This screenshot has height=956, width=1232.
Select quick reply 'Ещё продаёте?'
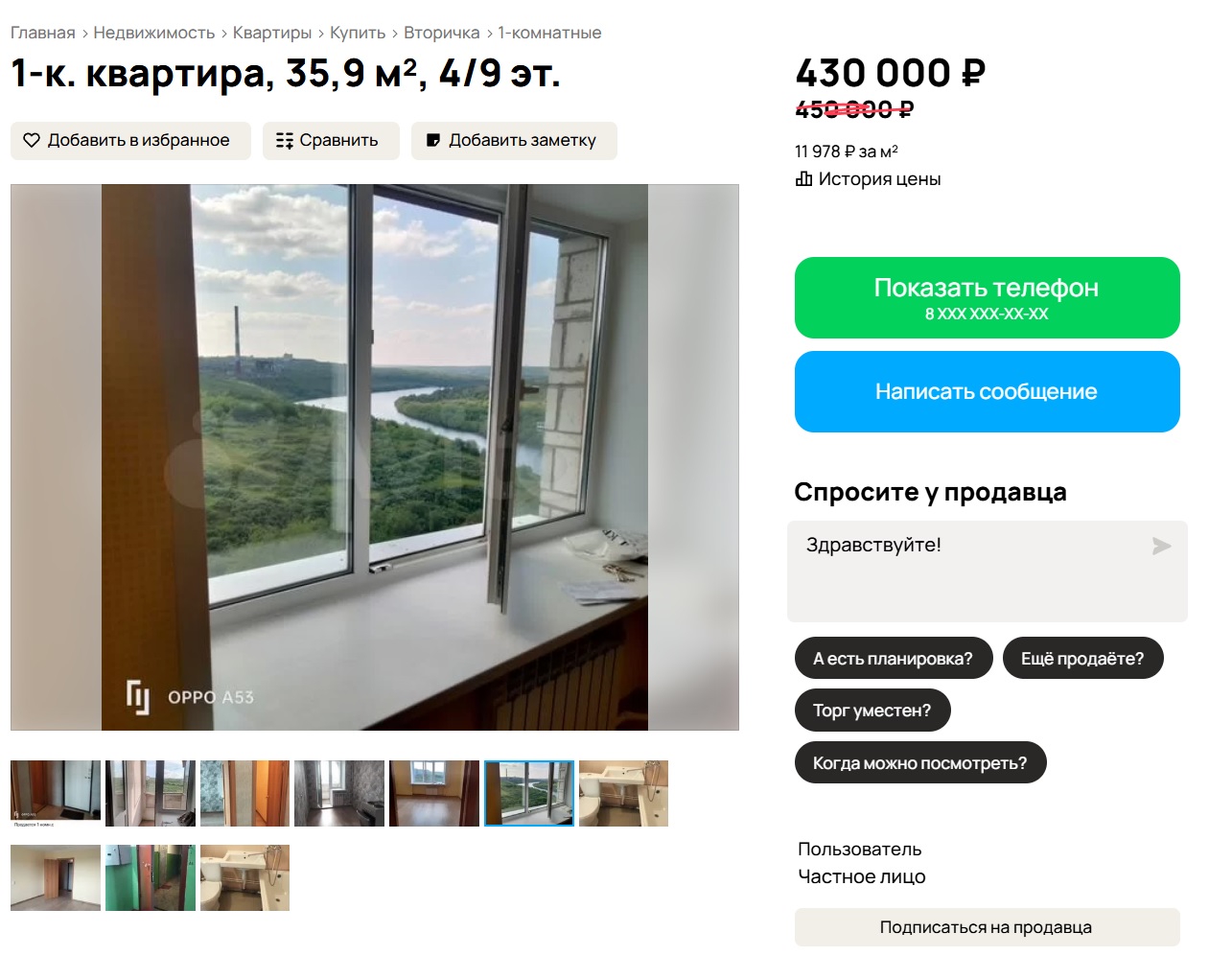click(1082, 658)
